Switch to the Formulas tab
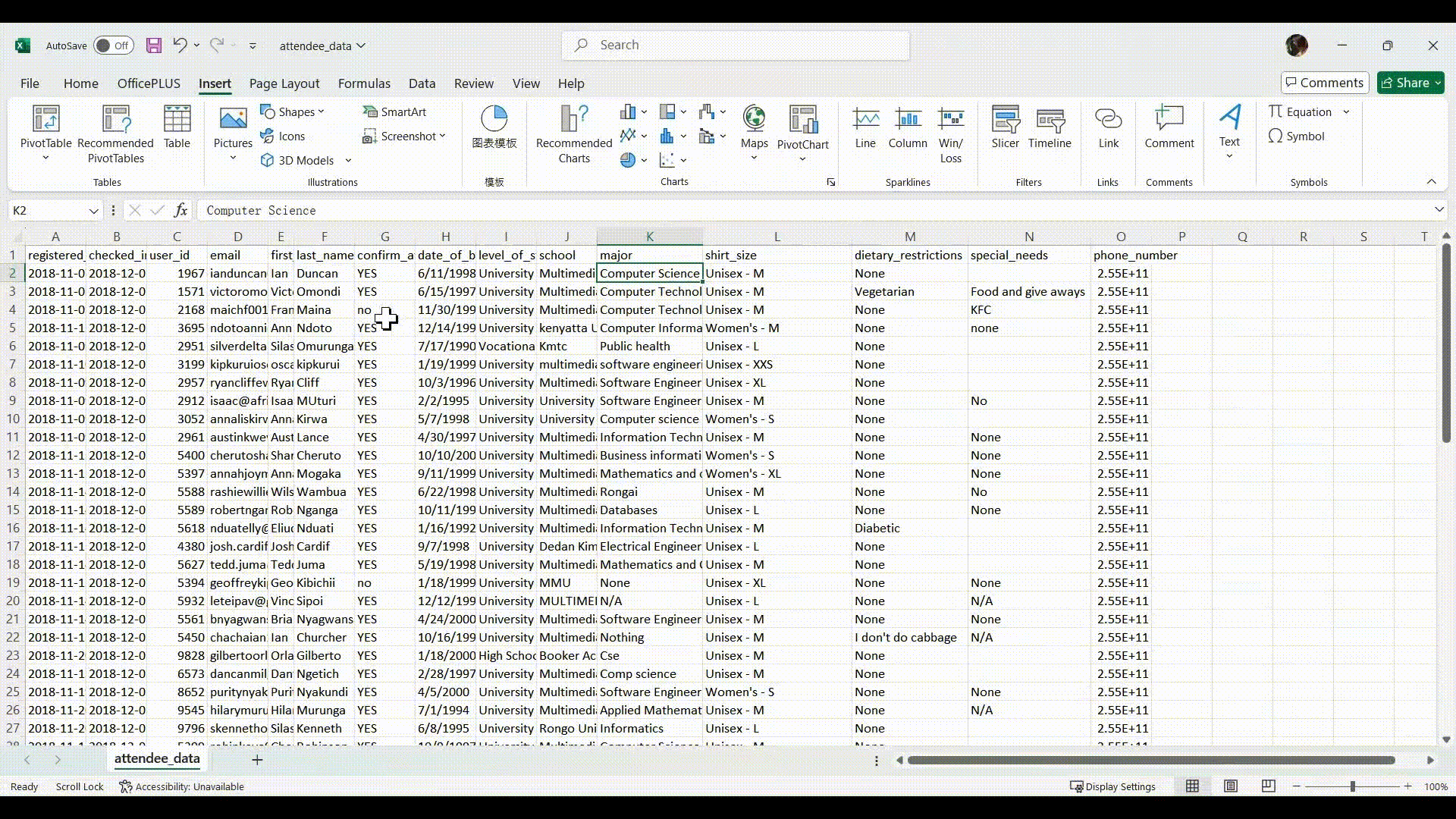 pos(364,83)
